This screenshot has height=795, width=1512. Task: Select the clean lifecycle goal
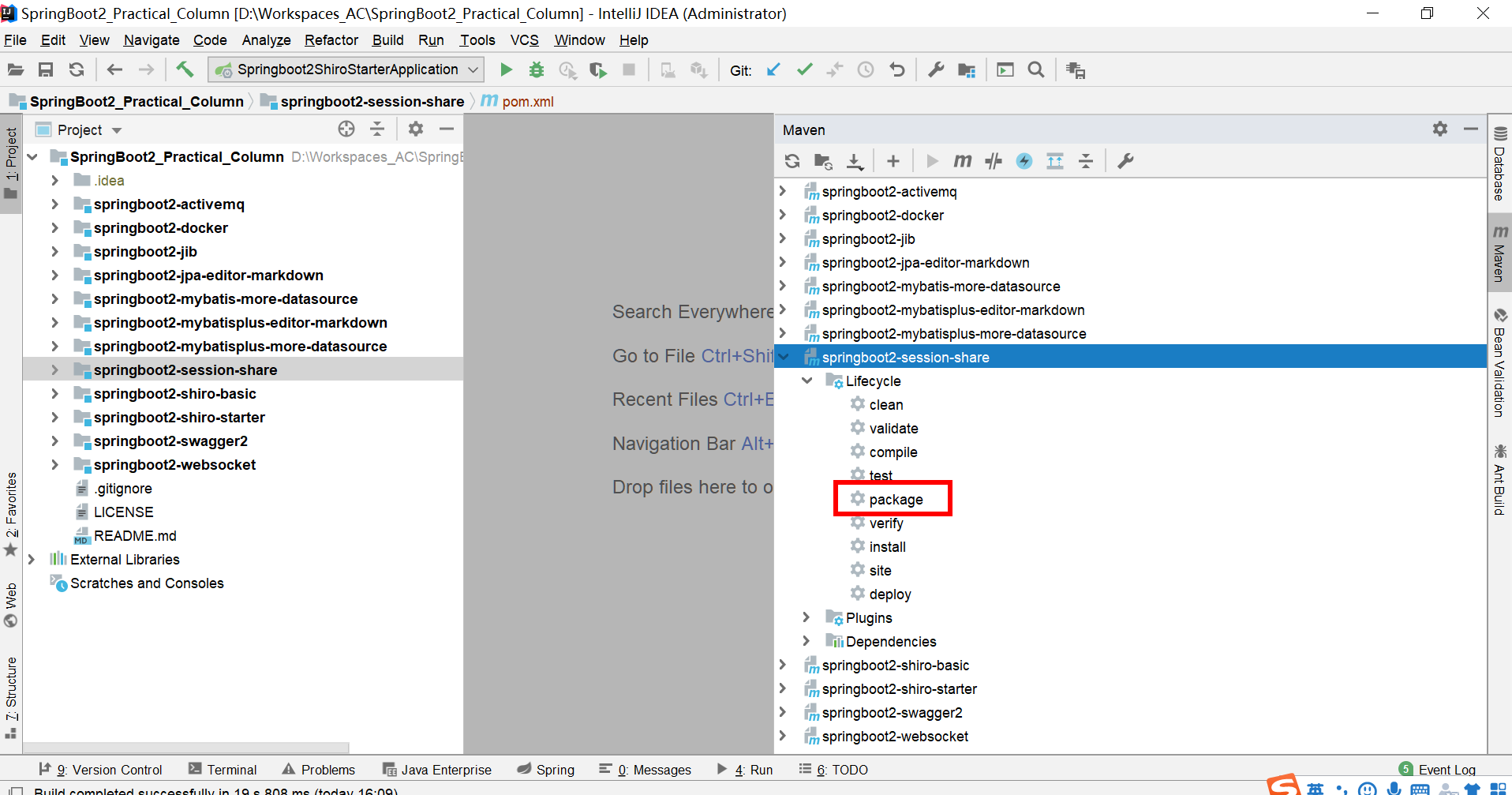[877, 404]
